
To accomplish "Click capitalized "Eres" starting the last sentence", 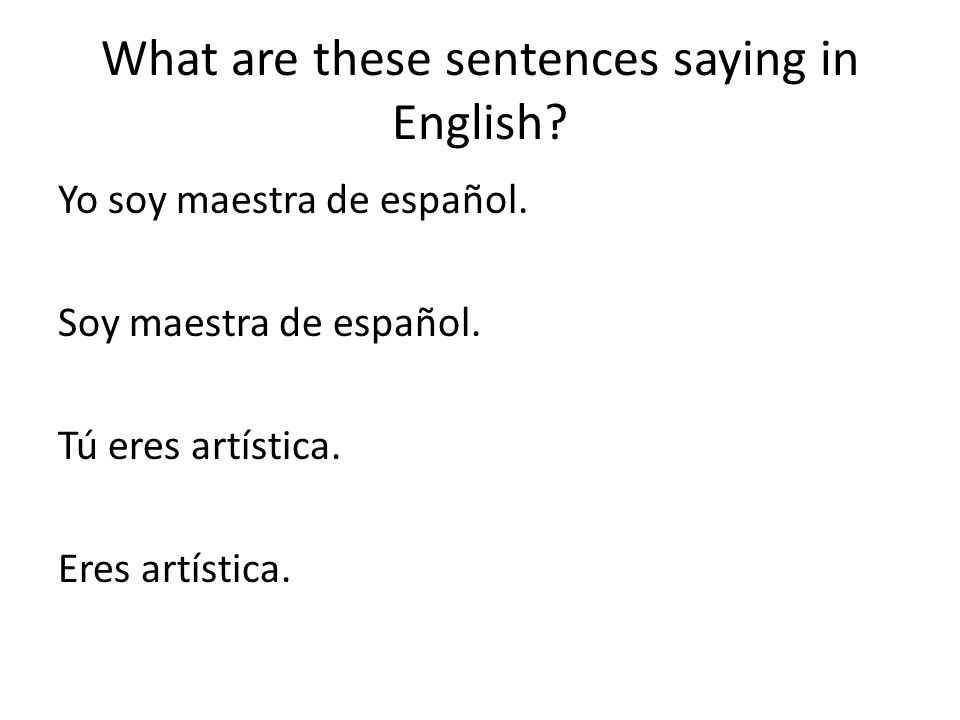I will pyautogui.click(x=94, y=569).
